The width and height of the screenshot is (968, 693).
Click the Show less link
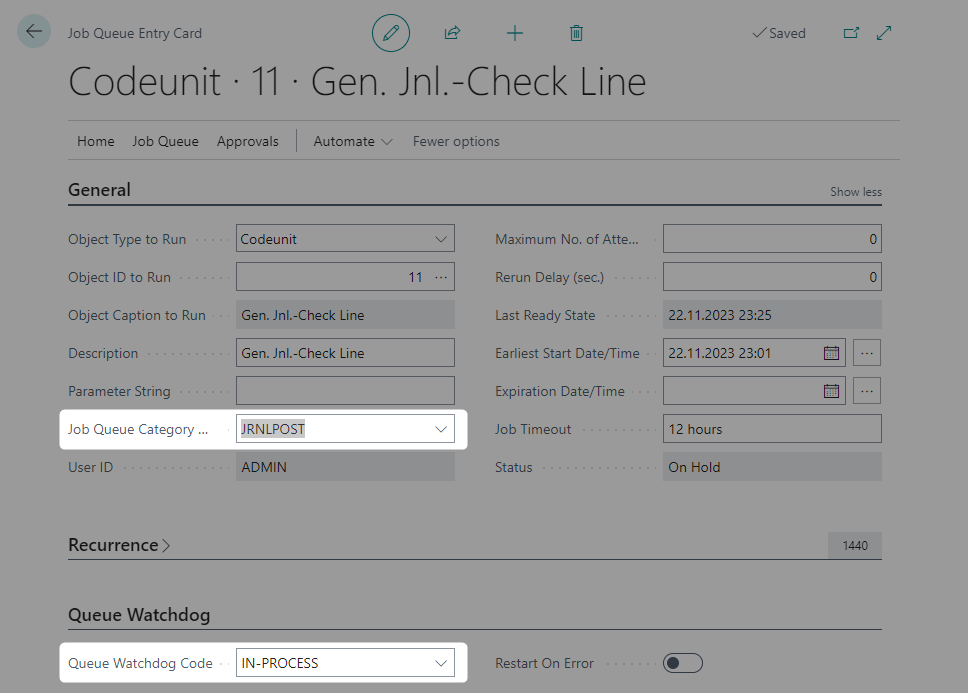[x=855, y=191]
